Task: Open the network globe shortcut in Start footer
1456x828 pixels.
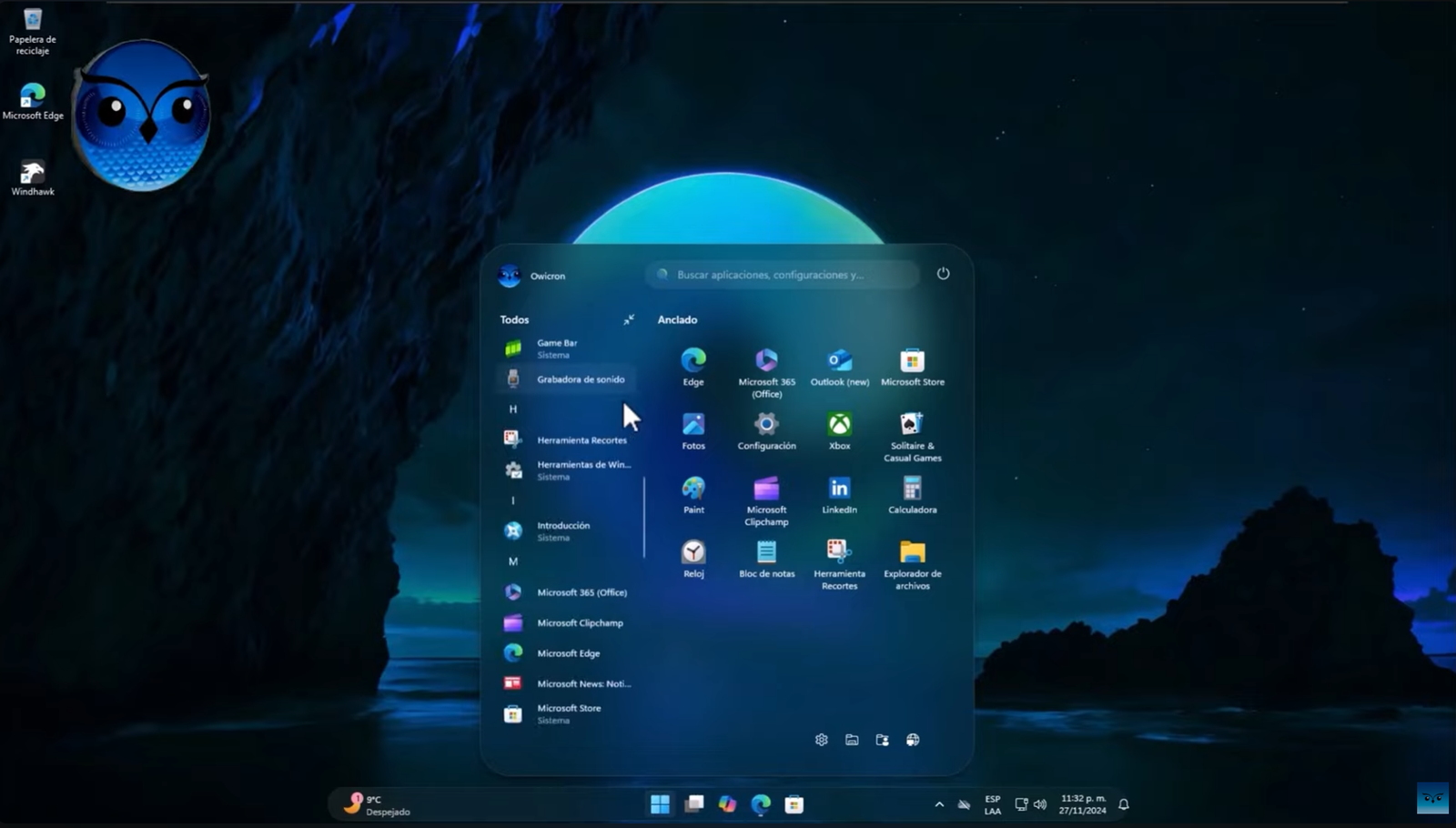Action: 913,740
